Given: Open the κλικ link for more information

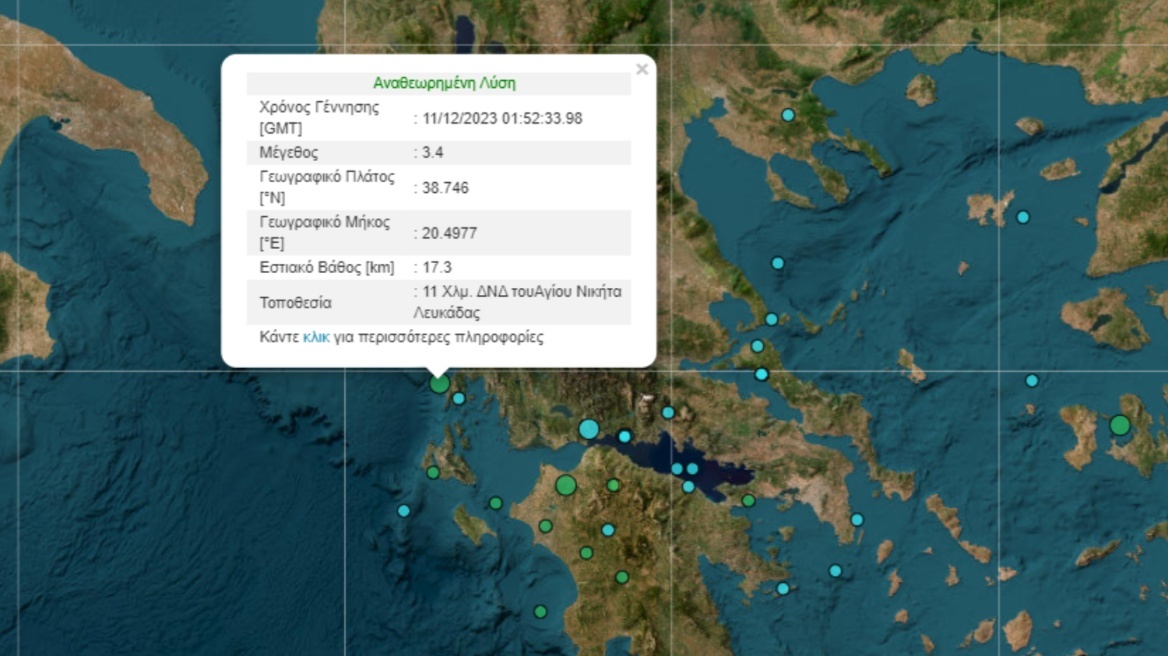Looking at the screenshot, I should [318, 338].
